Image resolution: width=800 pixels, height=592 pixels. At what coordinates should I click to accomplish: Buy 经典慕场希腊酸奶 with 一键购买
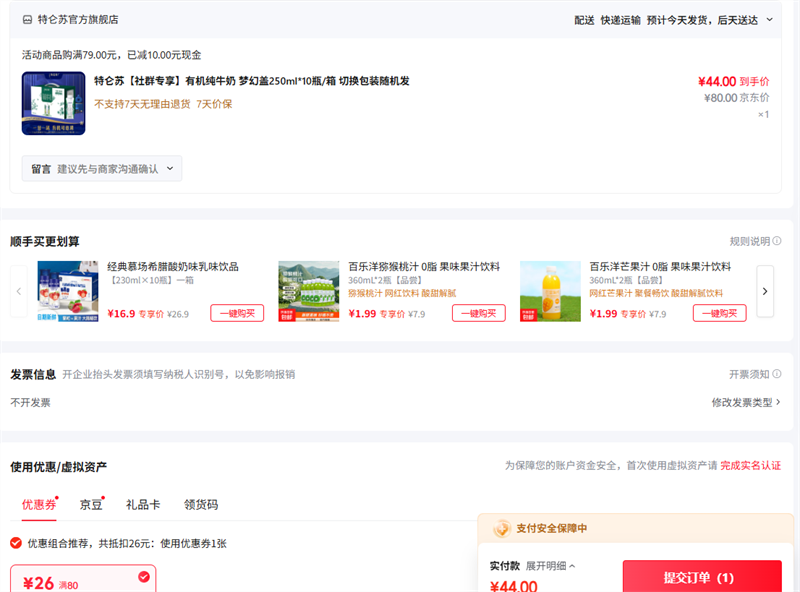click(237, 313)
